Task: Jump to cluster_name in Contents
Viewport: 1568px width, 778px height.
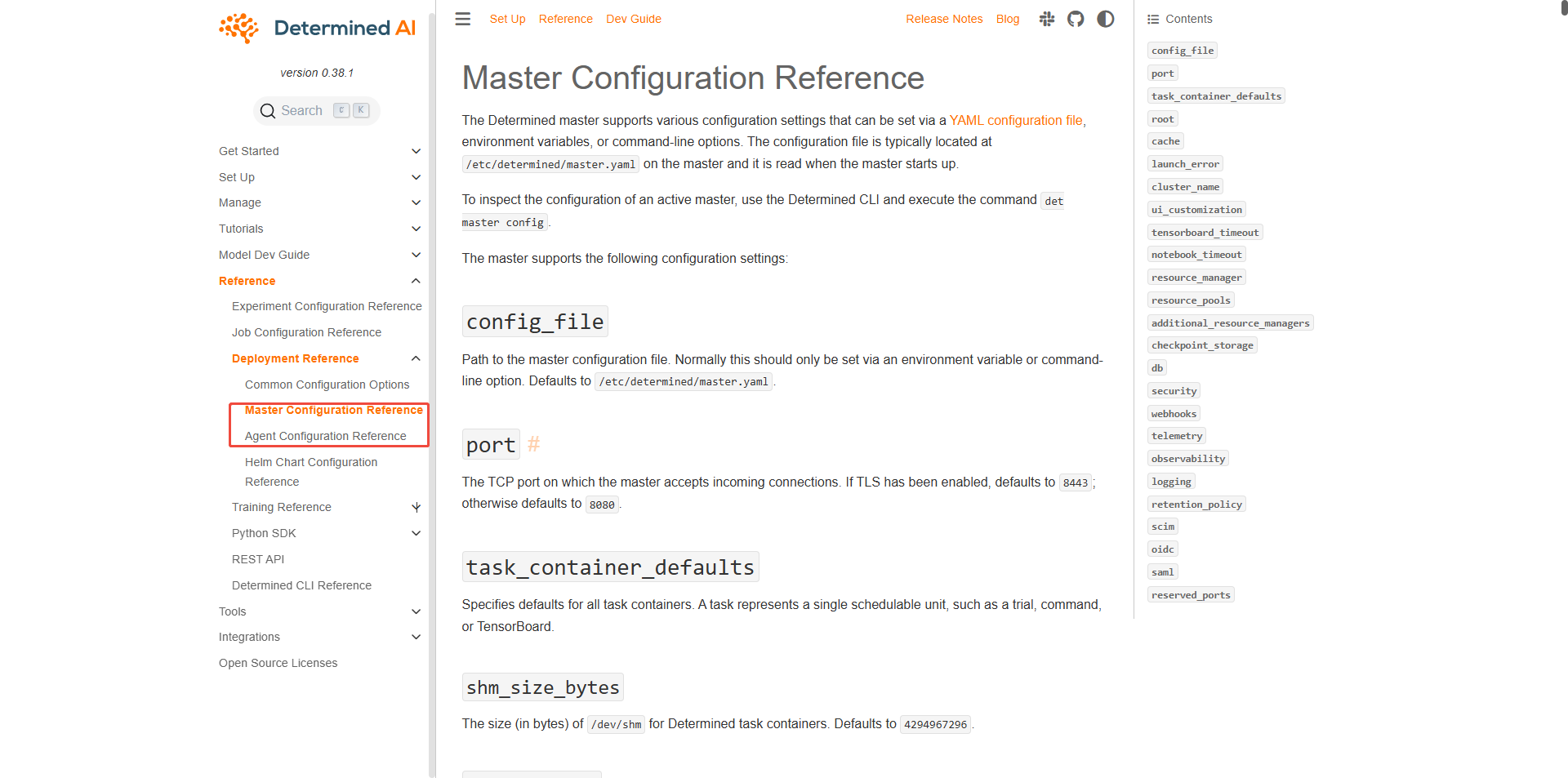Action: [x=1185, y=187]
